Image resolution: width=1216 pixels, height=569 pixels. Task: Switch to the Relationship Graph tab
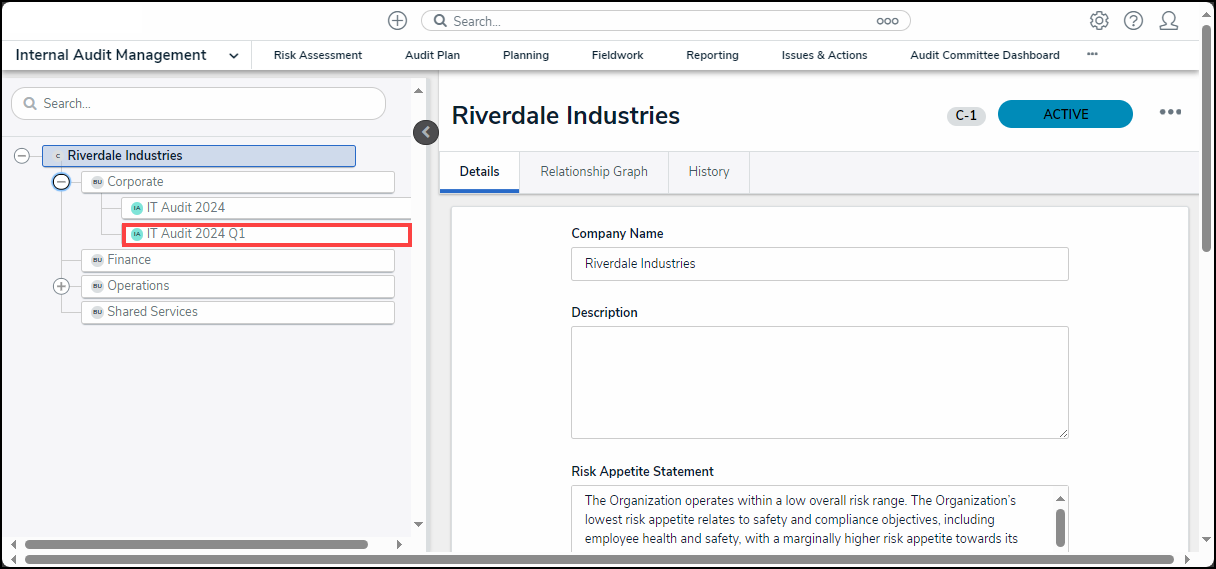(594, 172)
